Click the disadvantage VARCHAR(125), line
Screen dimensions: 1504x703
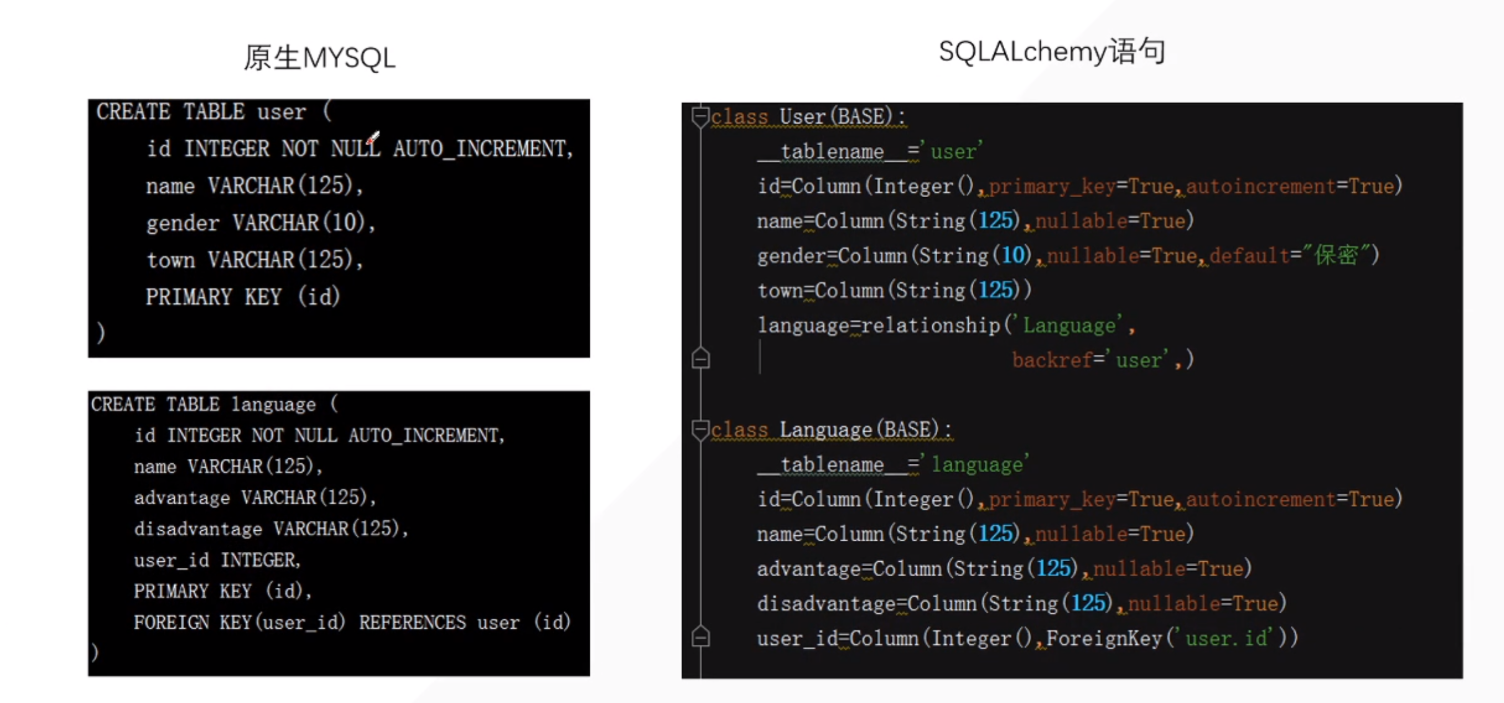click(272, 529)
